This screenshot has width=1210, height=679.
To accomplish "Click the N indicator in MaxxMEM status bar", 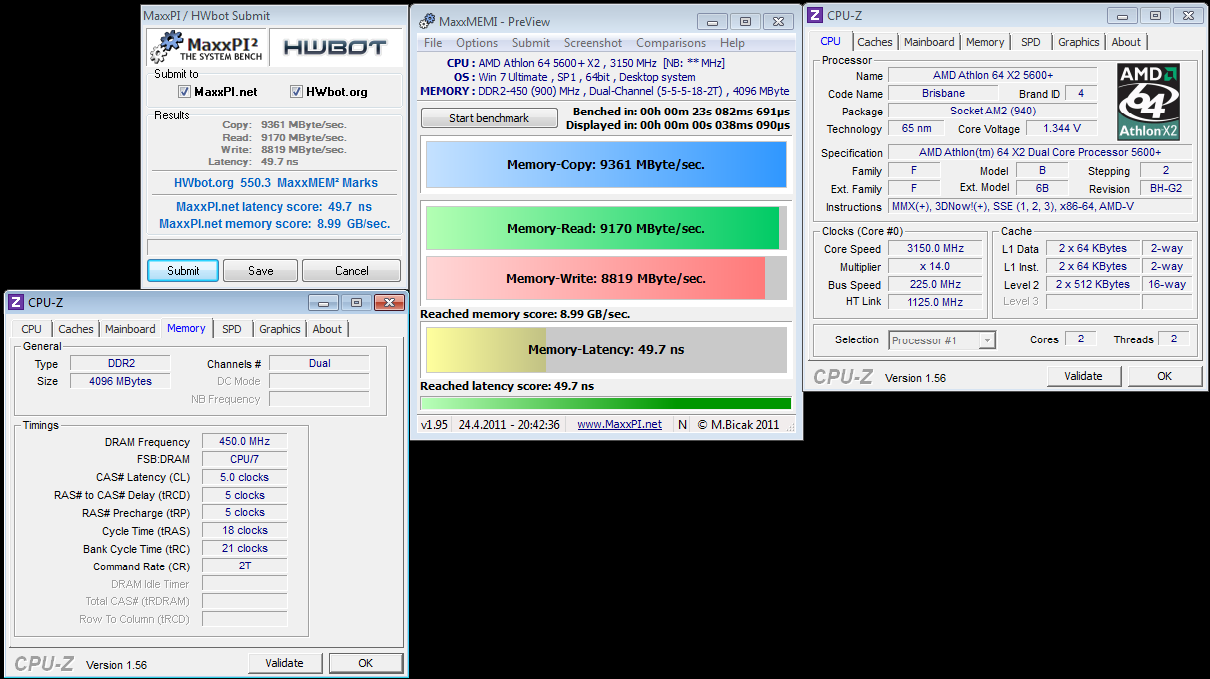I will point(682,424).
